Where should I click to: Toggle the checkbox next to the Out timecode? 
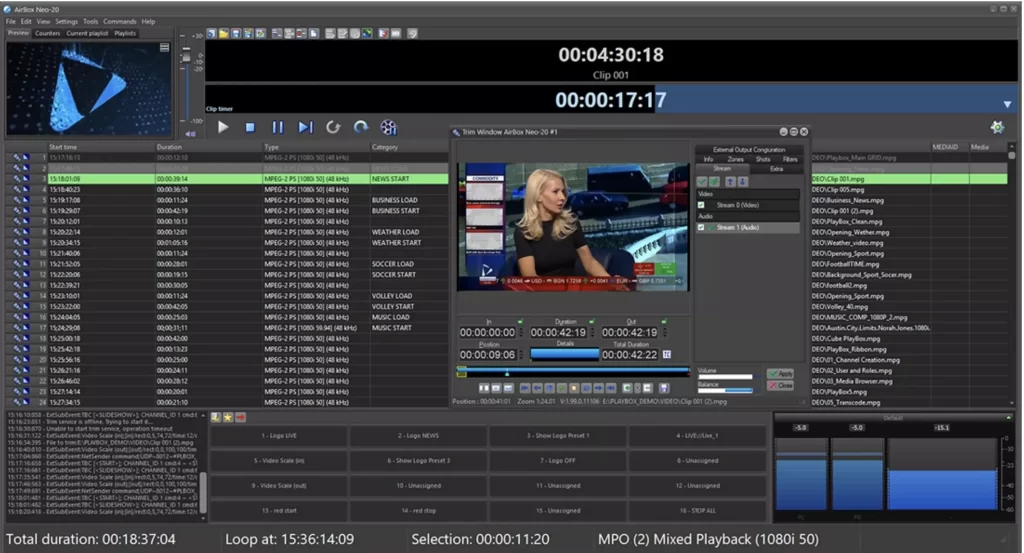pos(662,321)
